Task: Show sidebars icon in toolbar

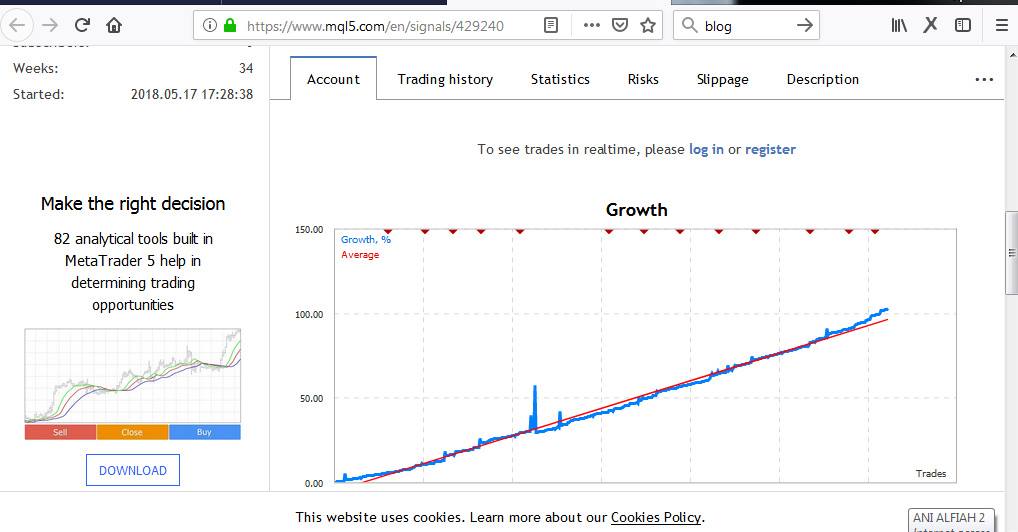Action: click(x=963, y=25)
